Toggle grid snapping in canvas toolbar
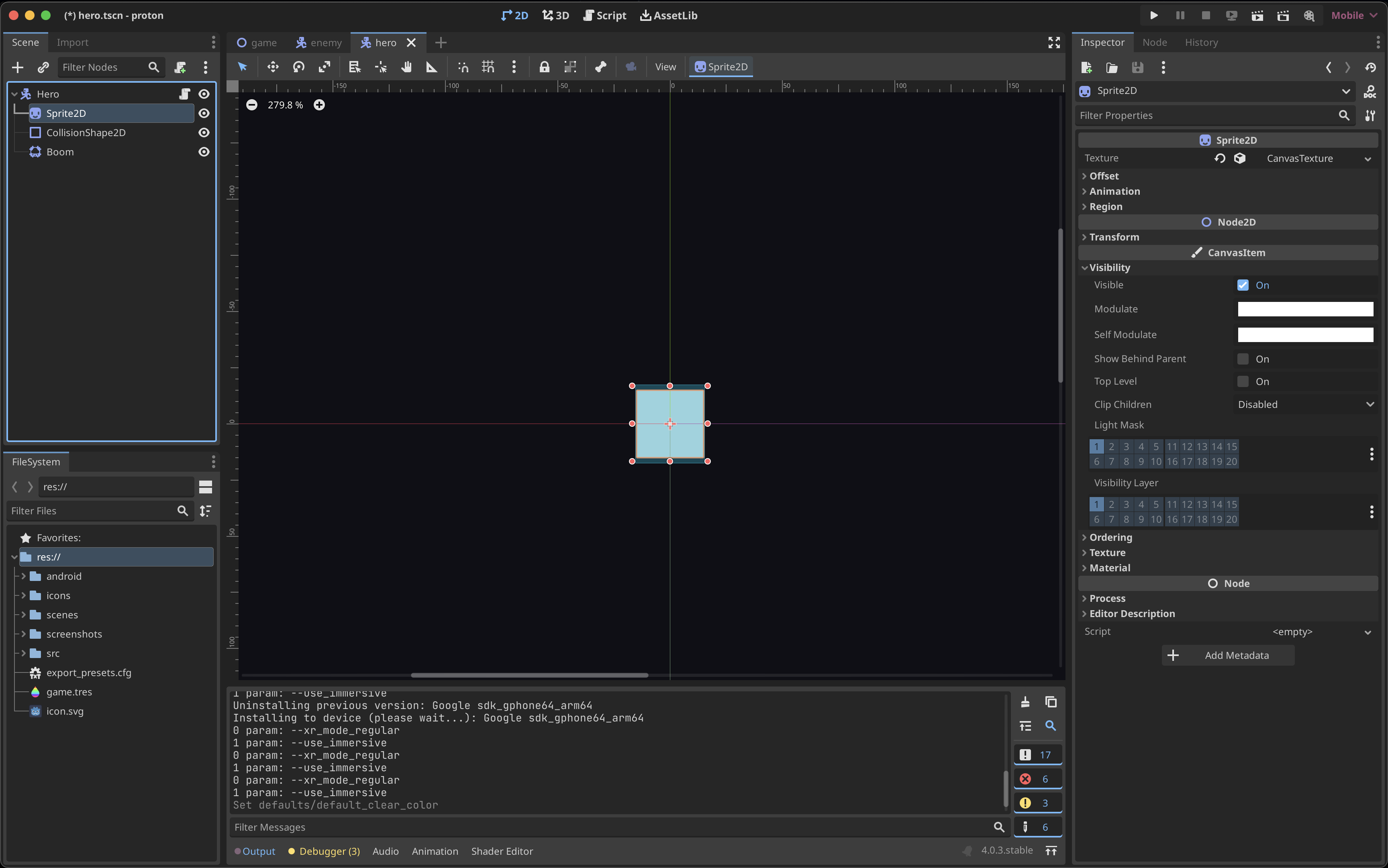 488,67
